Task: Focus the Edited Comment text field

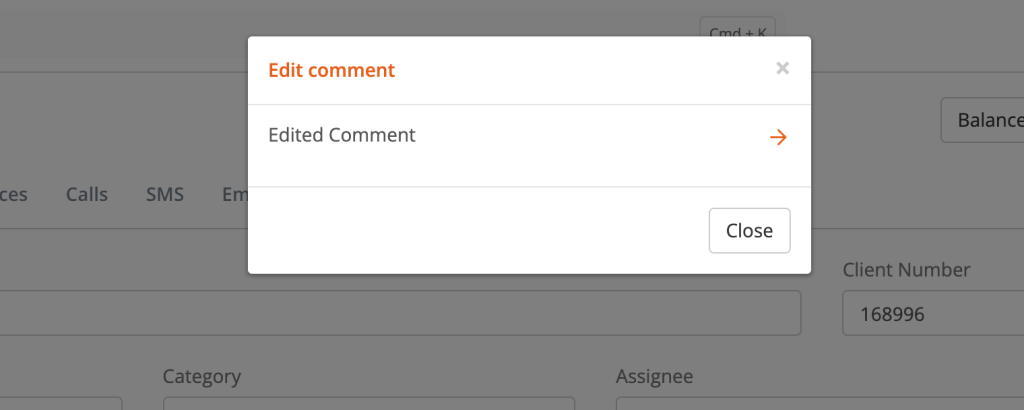Action: tap(500, 136)
